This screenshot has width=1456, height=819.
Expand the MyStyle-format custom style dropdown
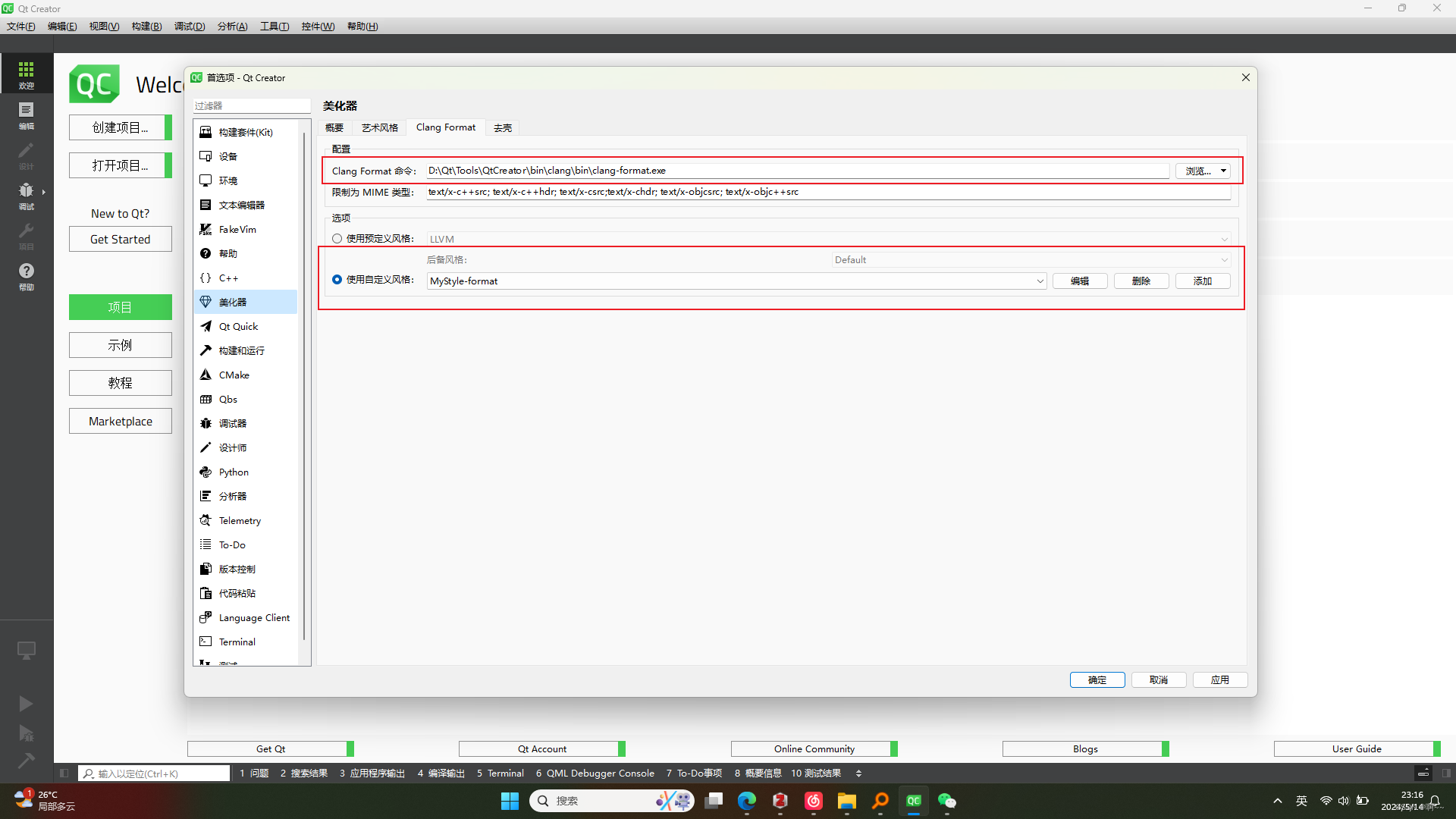point(1040,281)
